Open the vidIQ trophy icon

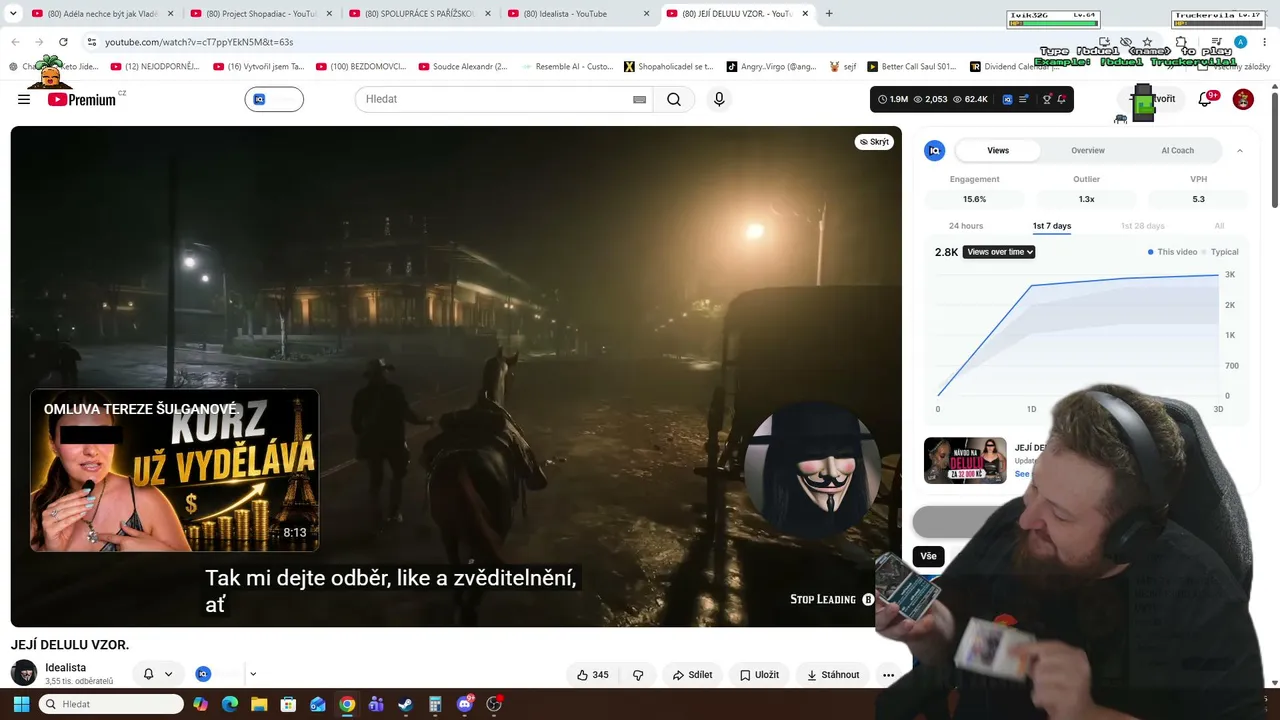click(1047, 99)
